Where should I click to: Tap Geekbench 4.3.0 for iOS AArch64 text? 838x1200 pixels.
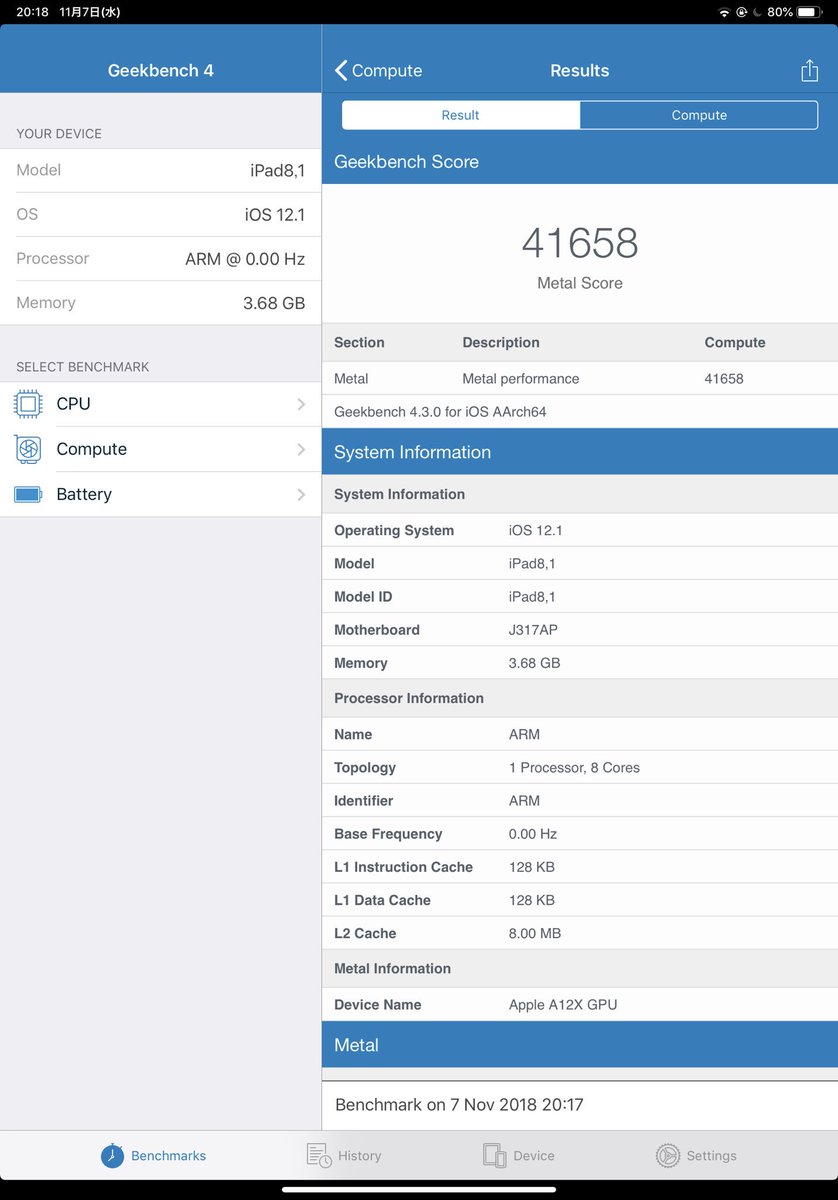(440, 412)
